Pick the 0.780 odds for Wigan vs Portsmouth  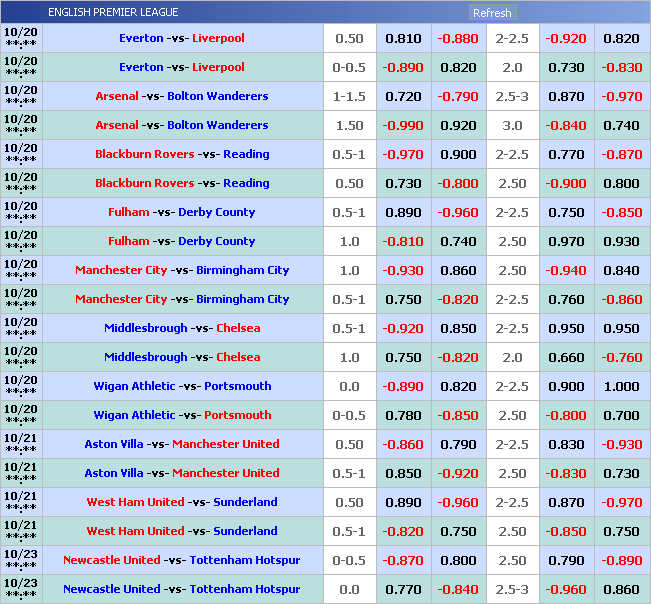coord(403,416)
